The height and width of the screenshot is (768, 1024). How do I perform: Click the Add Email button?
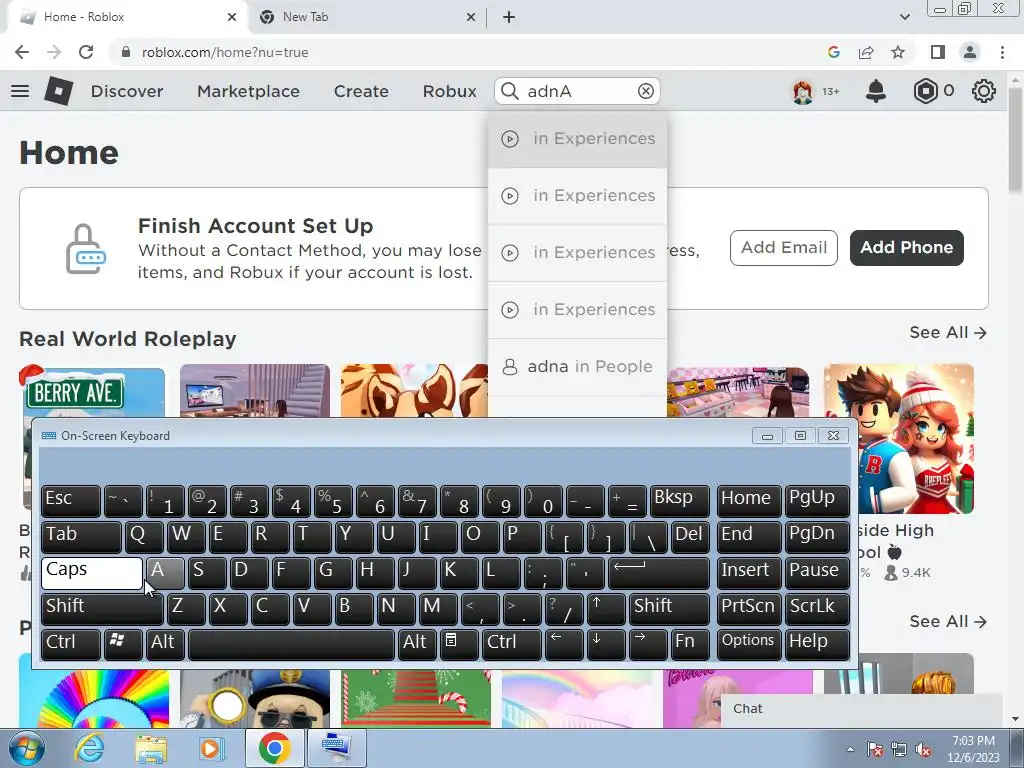coord(784,248)
